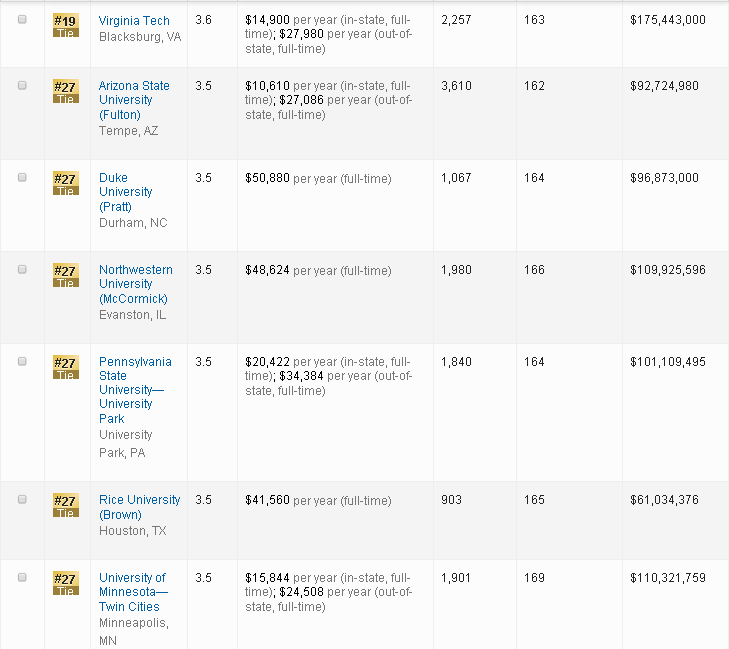
Task: Open the Rice University (Brown) link
Action: [139, 507]
